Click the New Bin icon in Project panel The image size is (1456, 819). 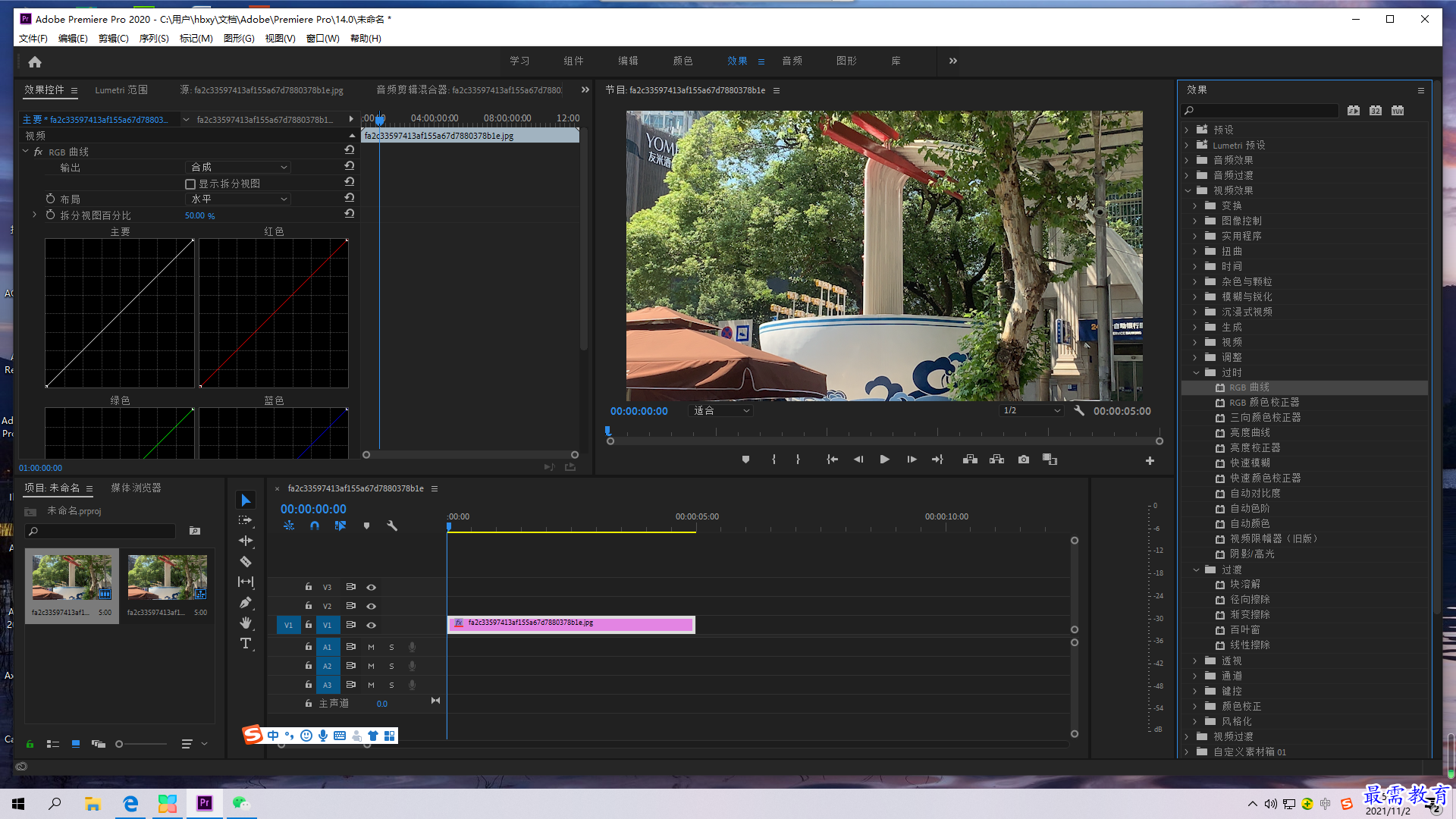pyautogui.click(x=195, y=531)
